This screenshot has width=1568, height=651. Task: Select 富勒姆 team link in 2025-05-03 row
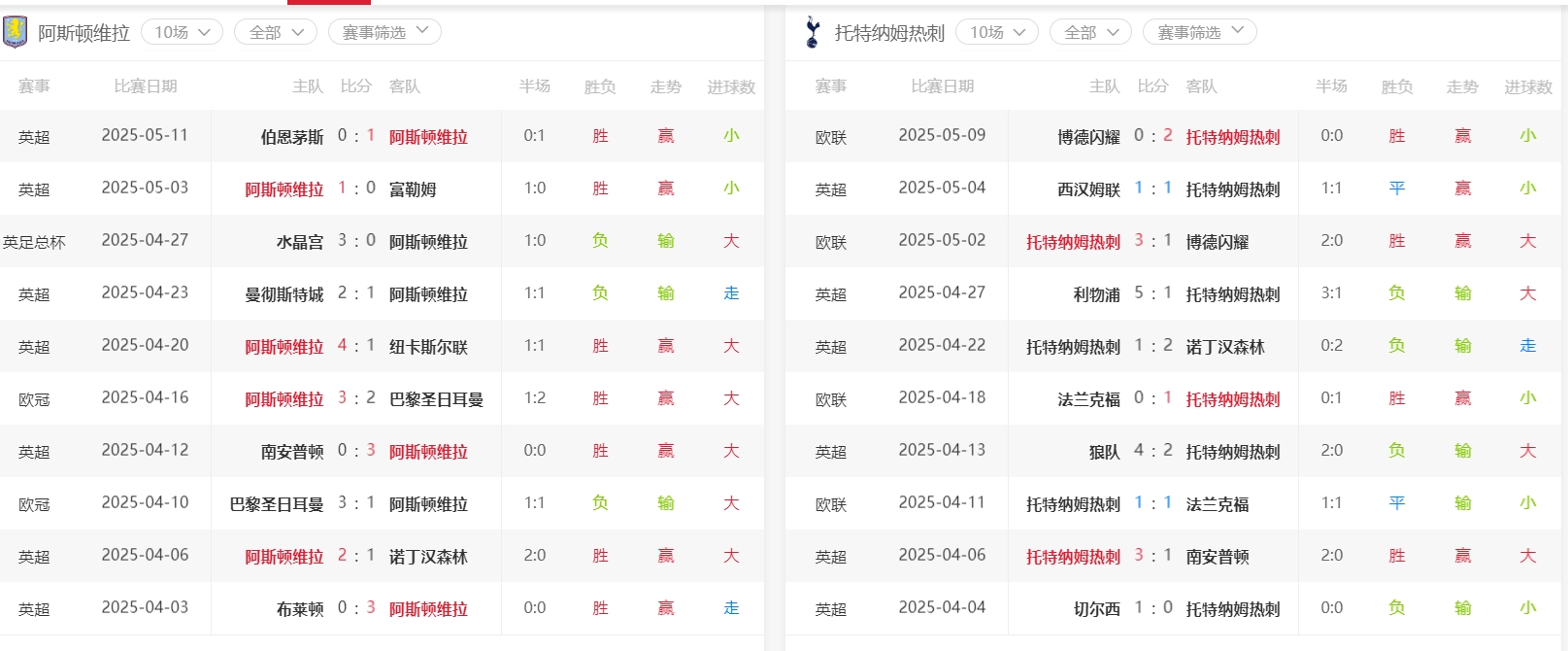413,189
